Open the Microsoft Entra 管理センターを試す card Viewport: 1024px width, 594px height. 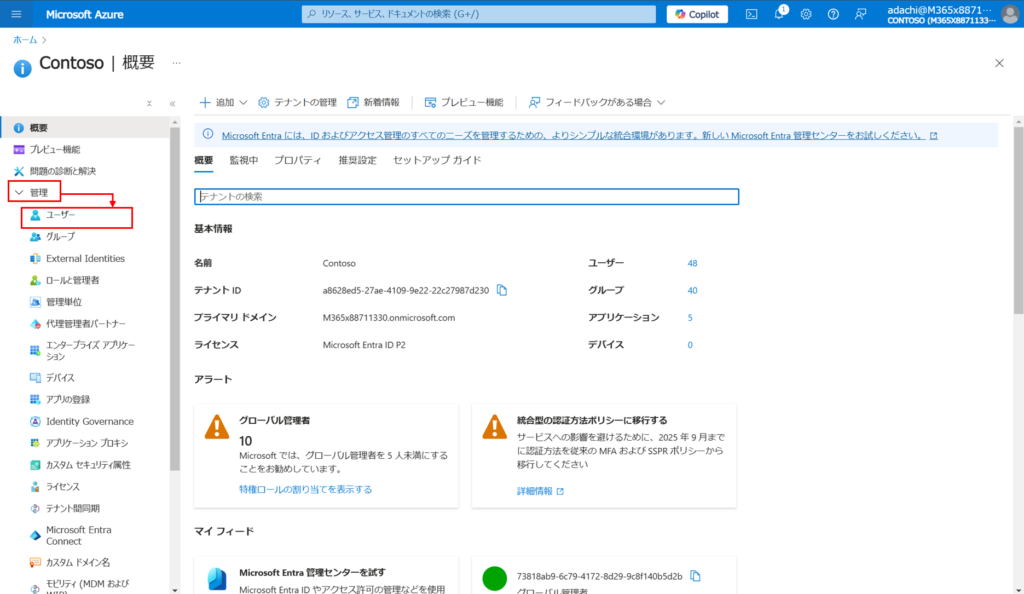point(326,576)
